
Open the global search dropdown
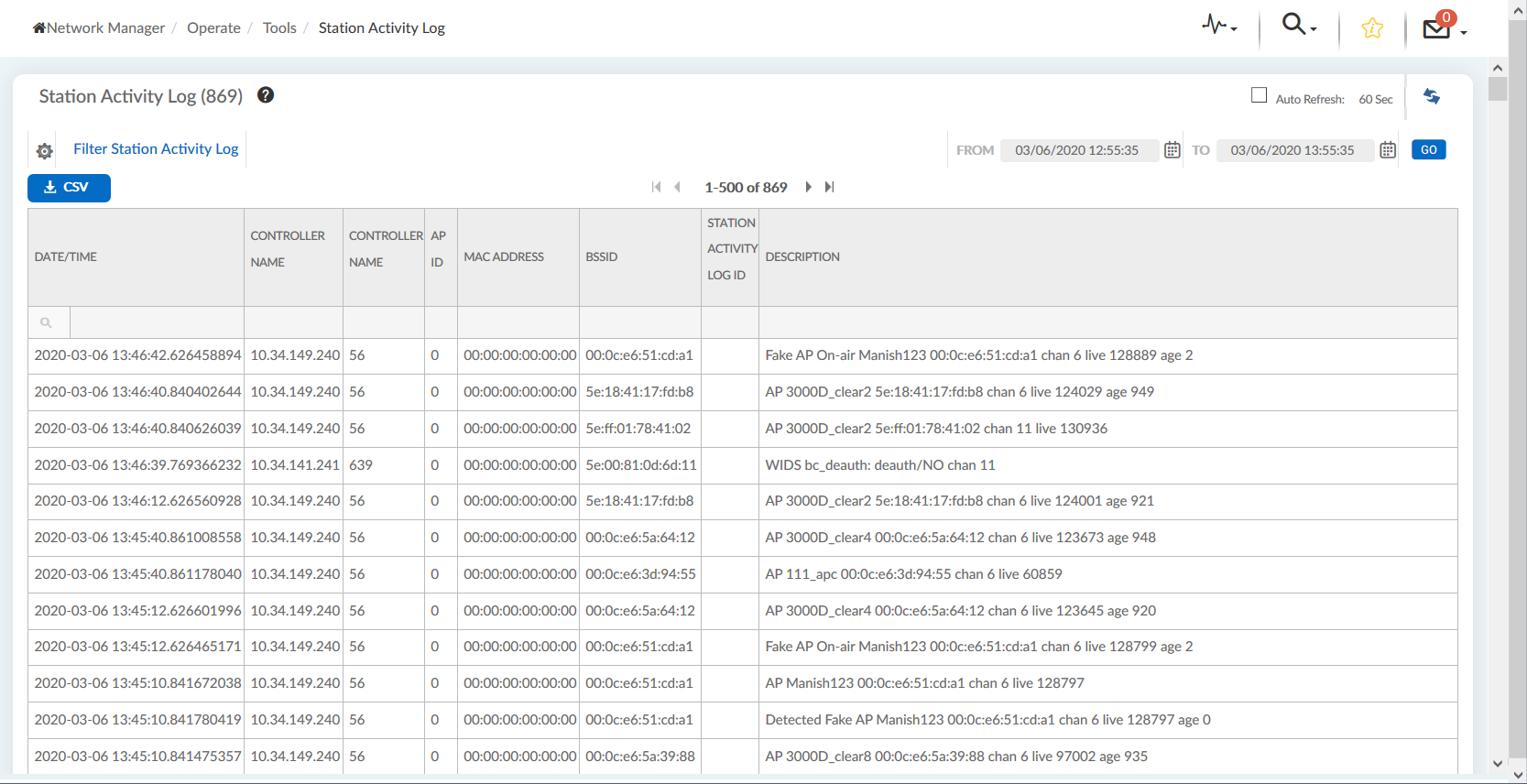coord(1299,25)
